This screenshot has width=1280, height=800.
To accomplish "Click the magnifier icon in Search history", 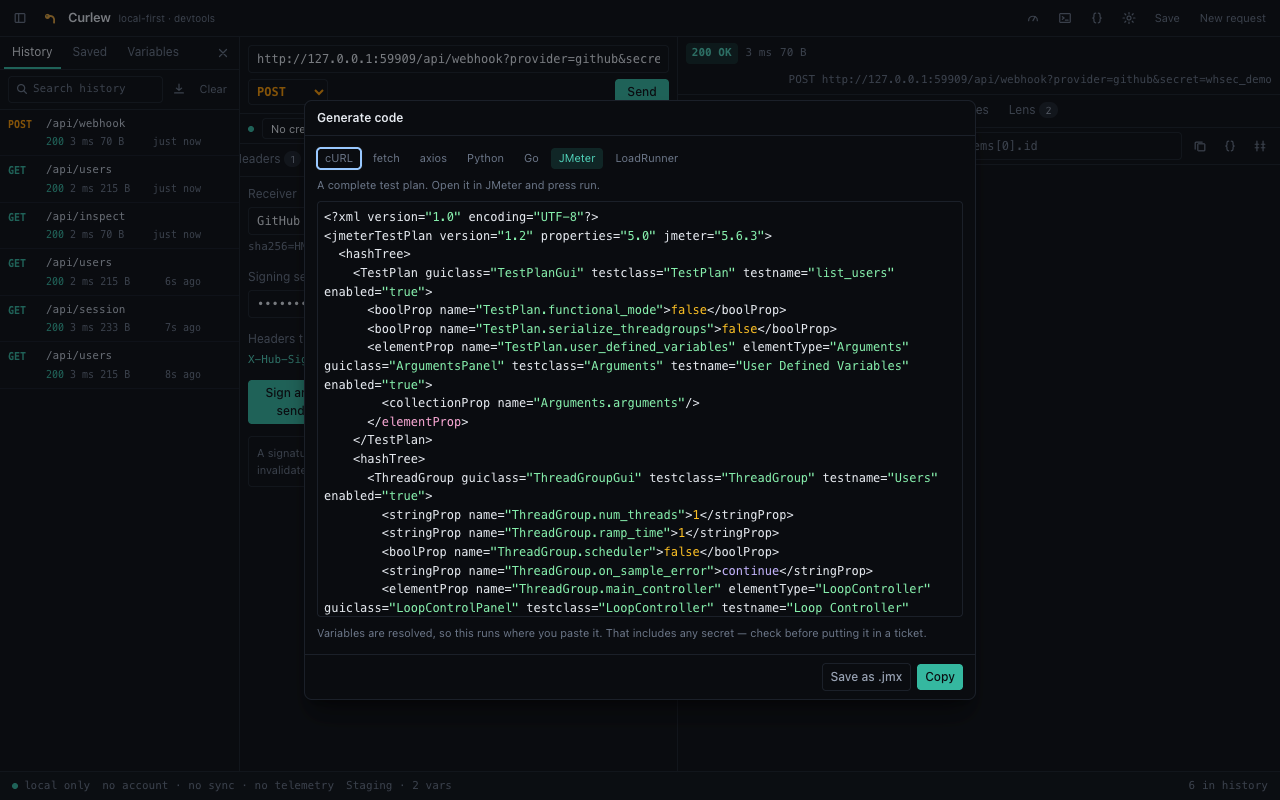I will coord(22,89).
